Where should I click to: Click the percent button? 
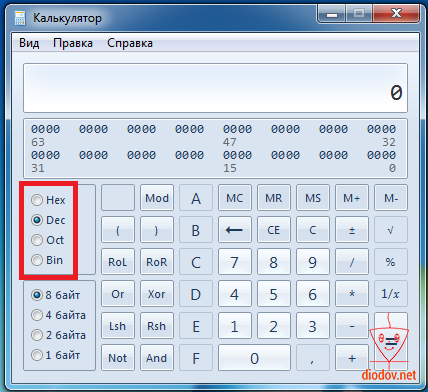[391, 262]
